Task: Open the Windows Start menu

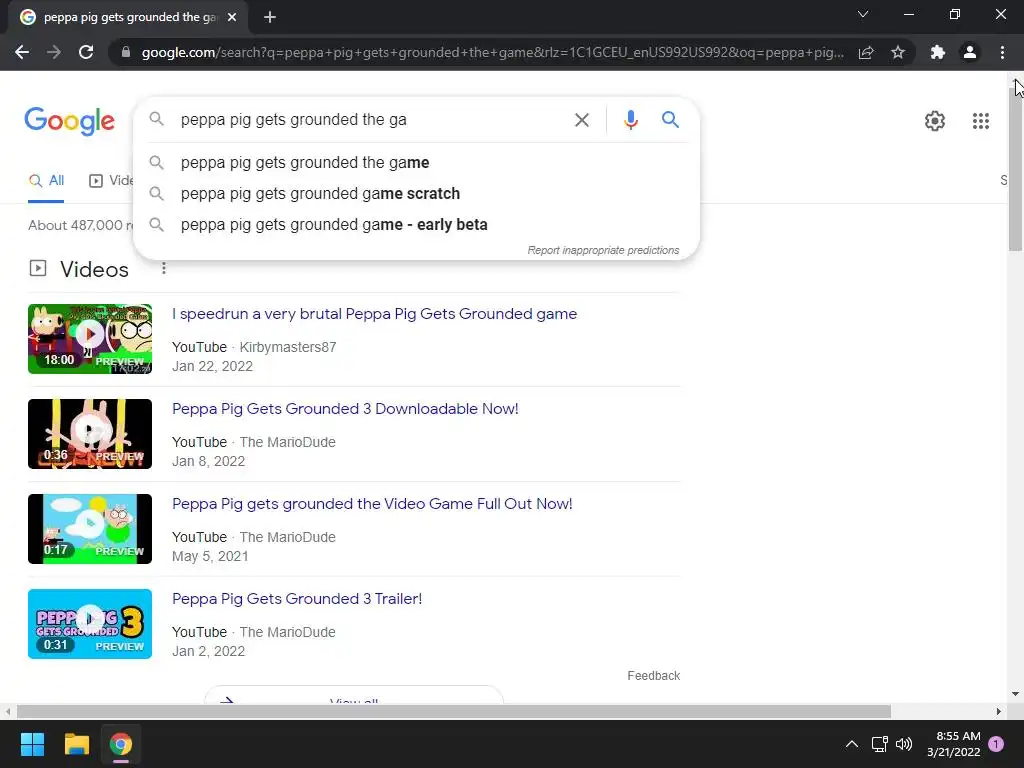Action: pos(32,744)
